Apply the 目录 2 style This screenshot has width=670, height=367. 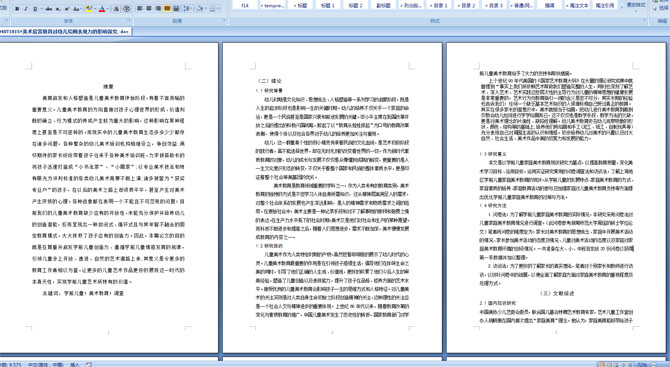click(x=467, y=6)
